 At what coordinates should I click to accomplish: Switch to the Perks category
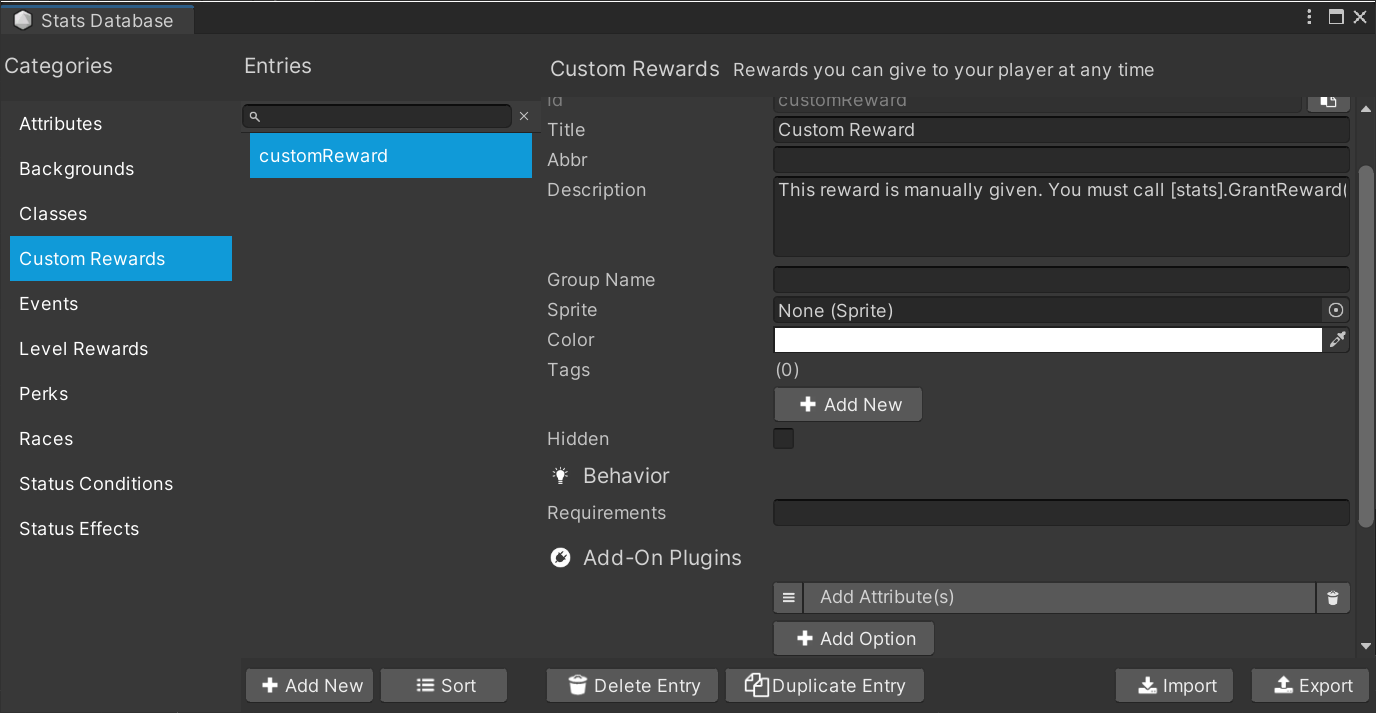44,394
